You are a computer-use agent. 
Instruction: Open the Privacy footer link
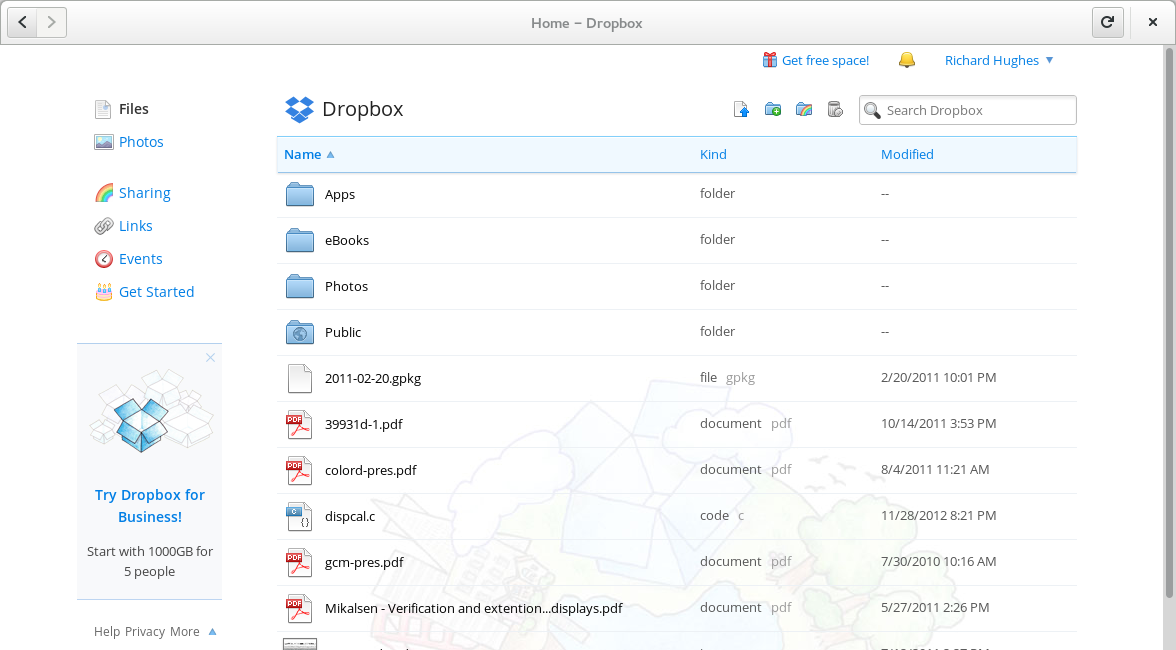click(145, 631)
